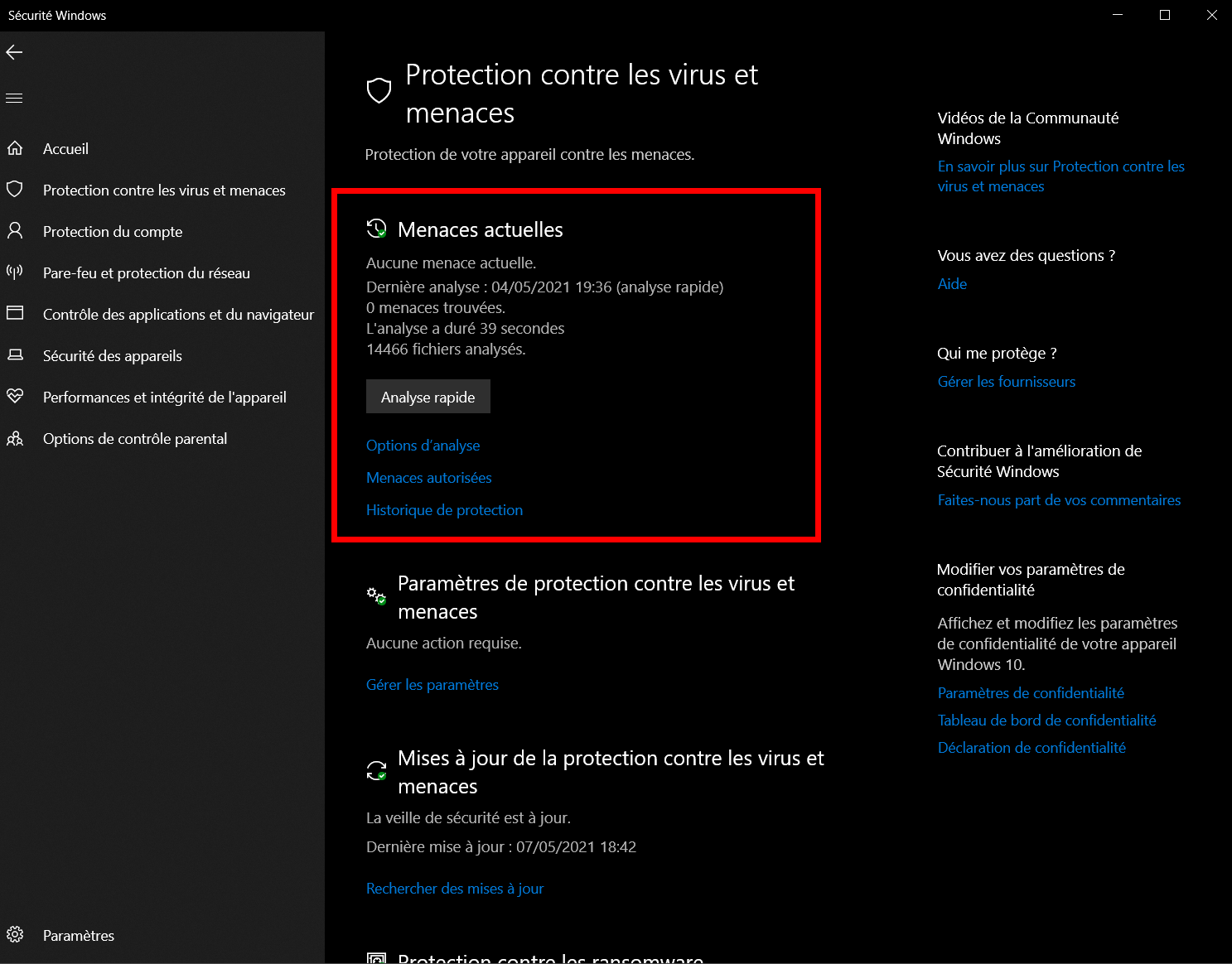View Historique de protection
This screenshot has width=1232, height=964.
click(x=444, y=510)
